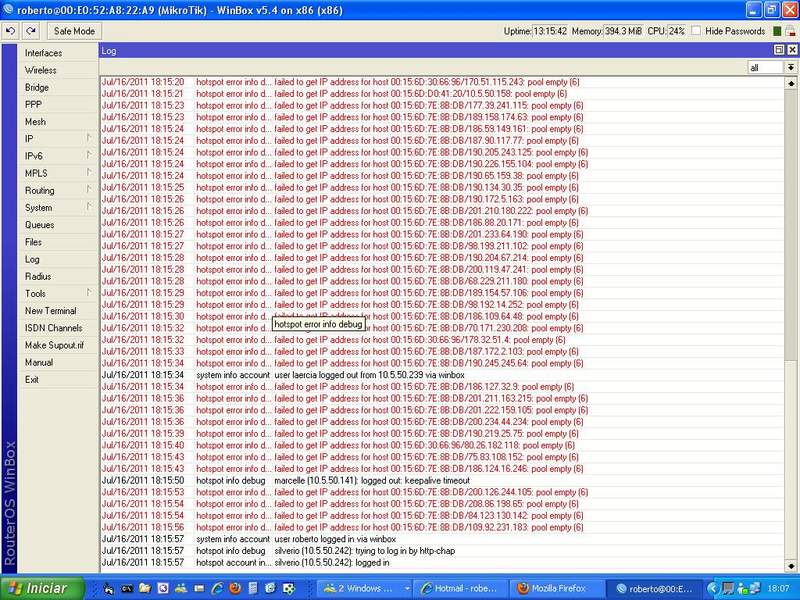Open the PPP menu item
800x600 pixels.
57,105
